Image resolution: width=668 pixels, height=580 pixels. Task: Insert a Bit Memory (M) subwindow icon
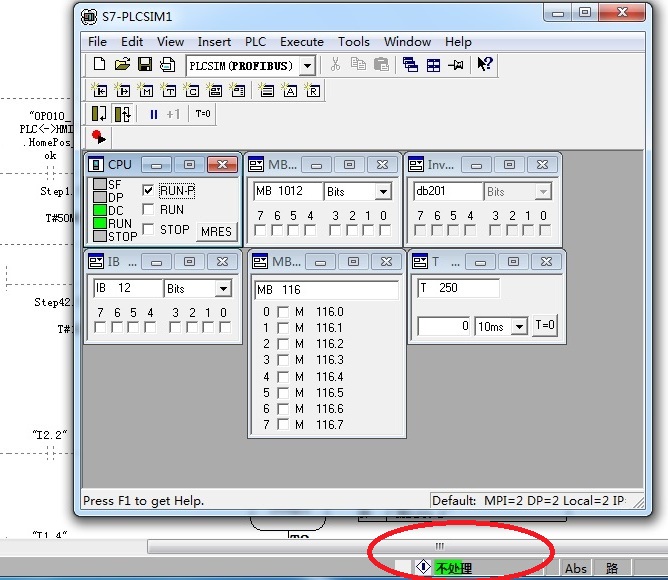pos(145,90)
